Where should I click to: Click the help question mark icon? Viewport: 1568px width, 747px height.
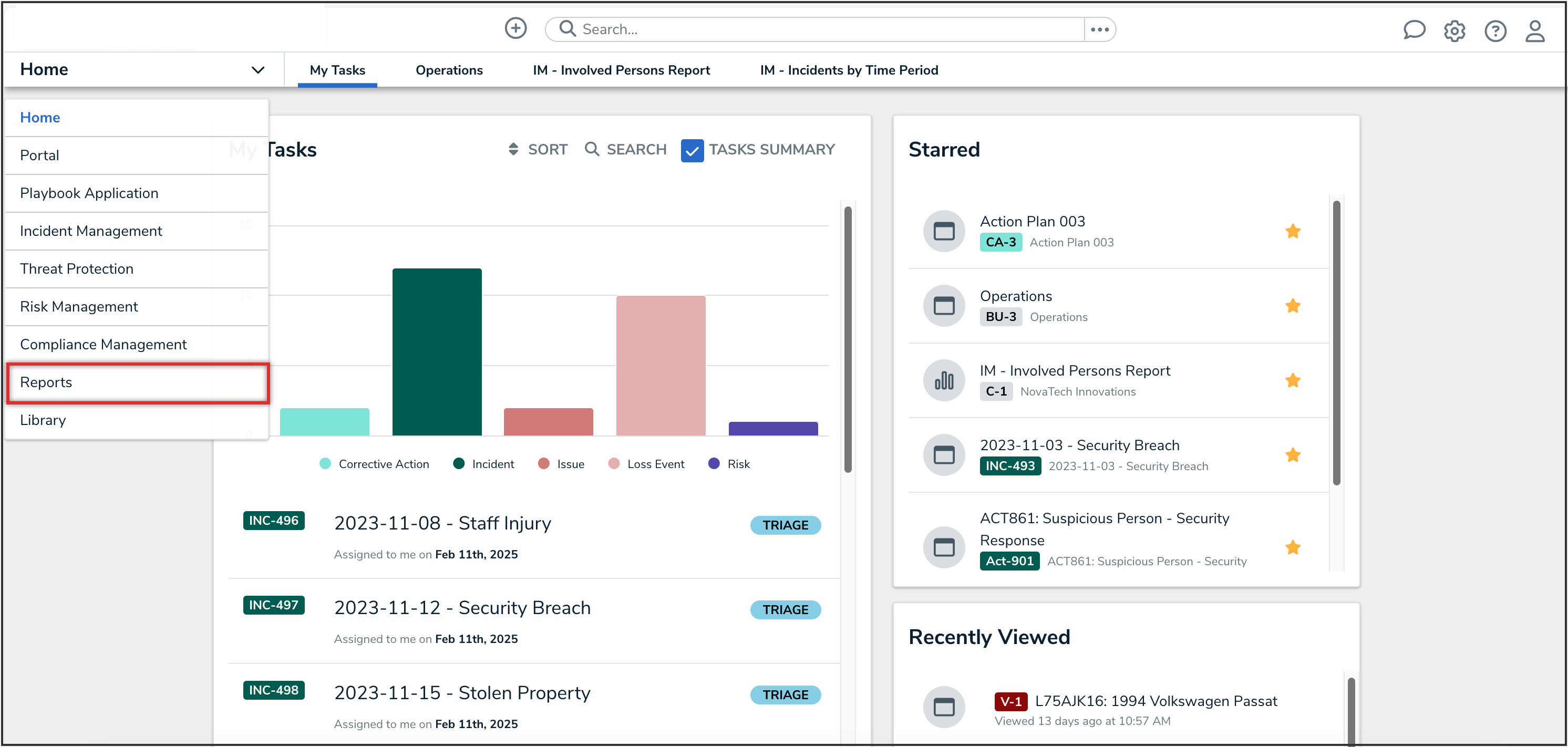coord(1494,30)
